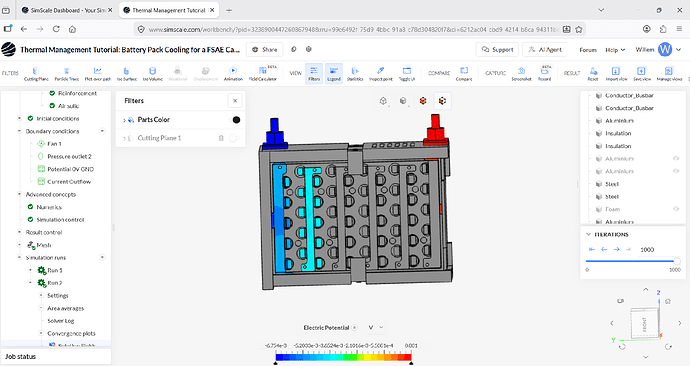
Task: Reset the result view
Action: [x=593, y=73]
